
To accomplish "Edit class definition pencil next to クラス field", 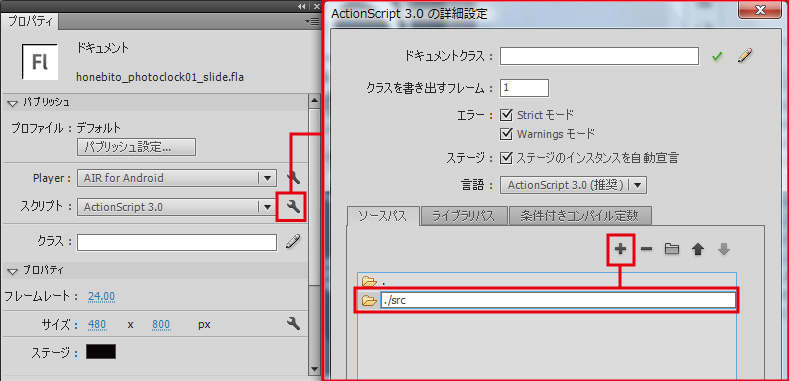I will click(292, 242).
